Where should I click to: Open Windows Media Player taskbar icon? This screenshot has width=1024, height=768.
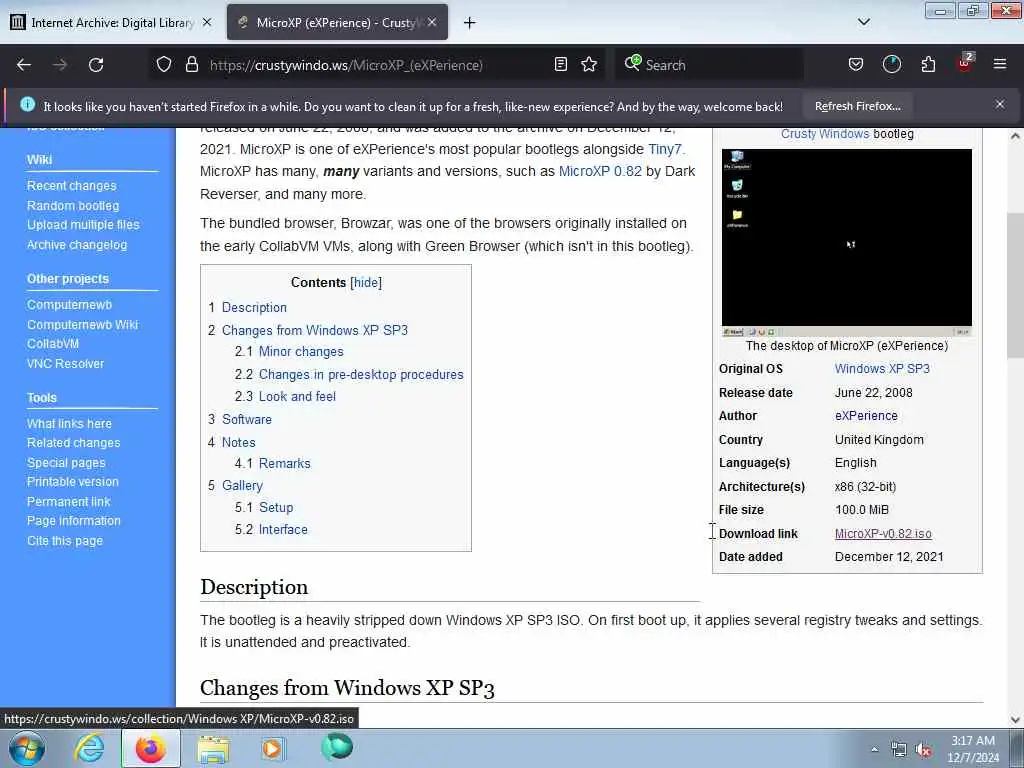point(273,748)
